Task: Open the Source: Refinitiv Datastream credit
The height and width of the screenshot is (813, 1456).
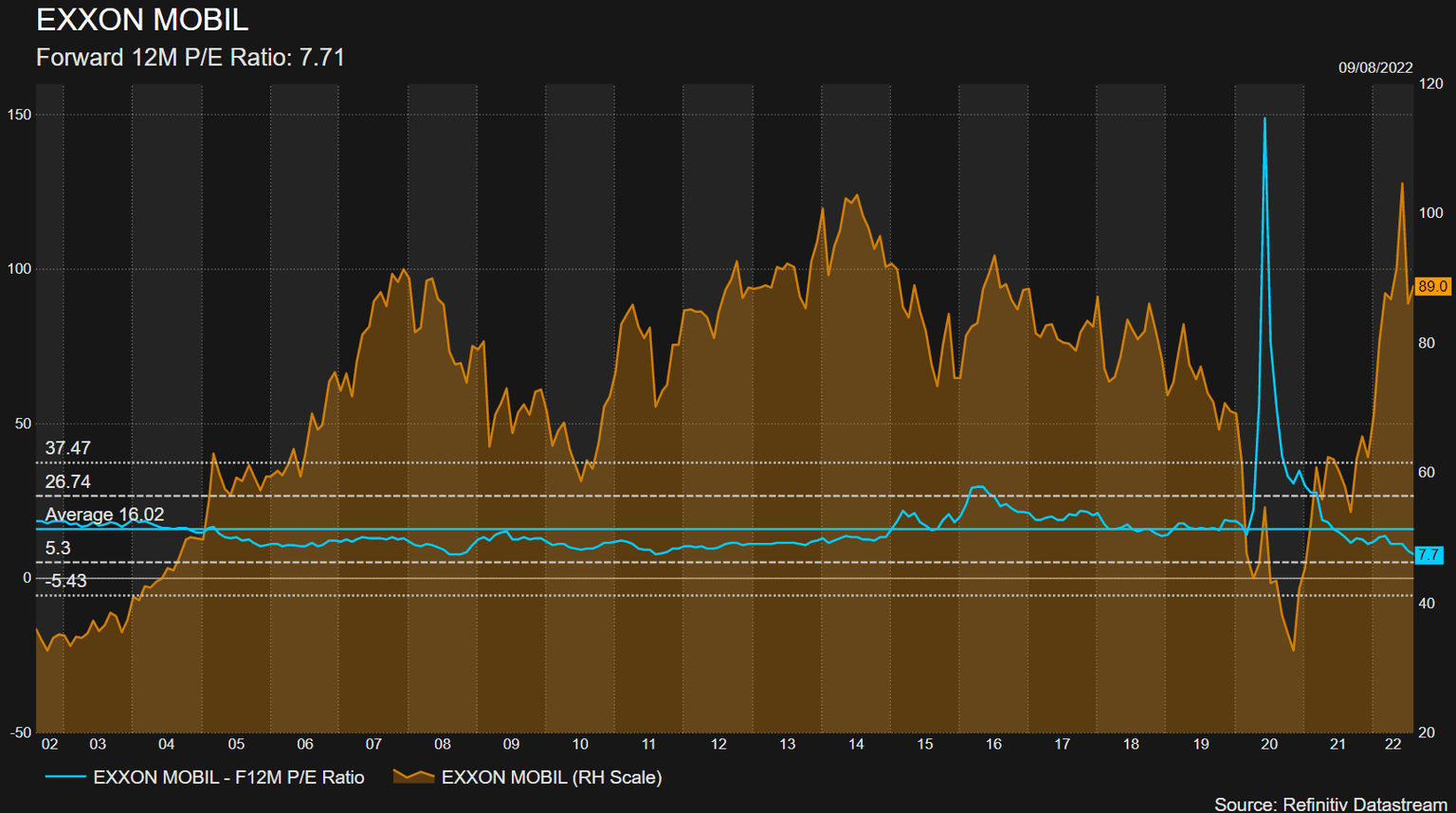Action: tap(1330, 804)
